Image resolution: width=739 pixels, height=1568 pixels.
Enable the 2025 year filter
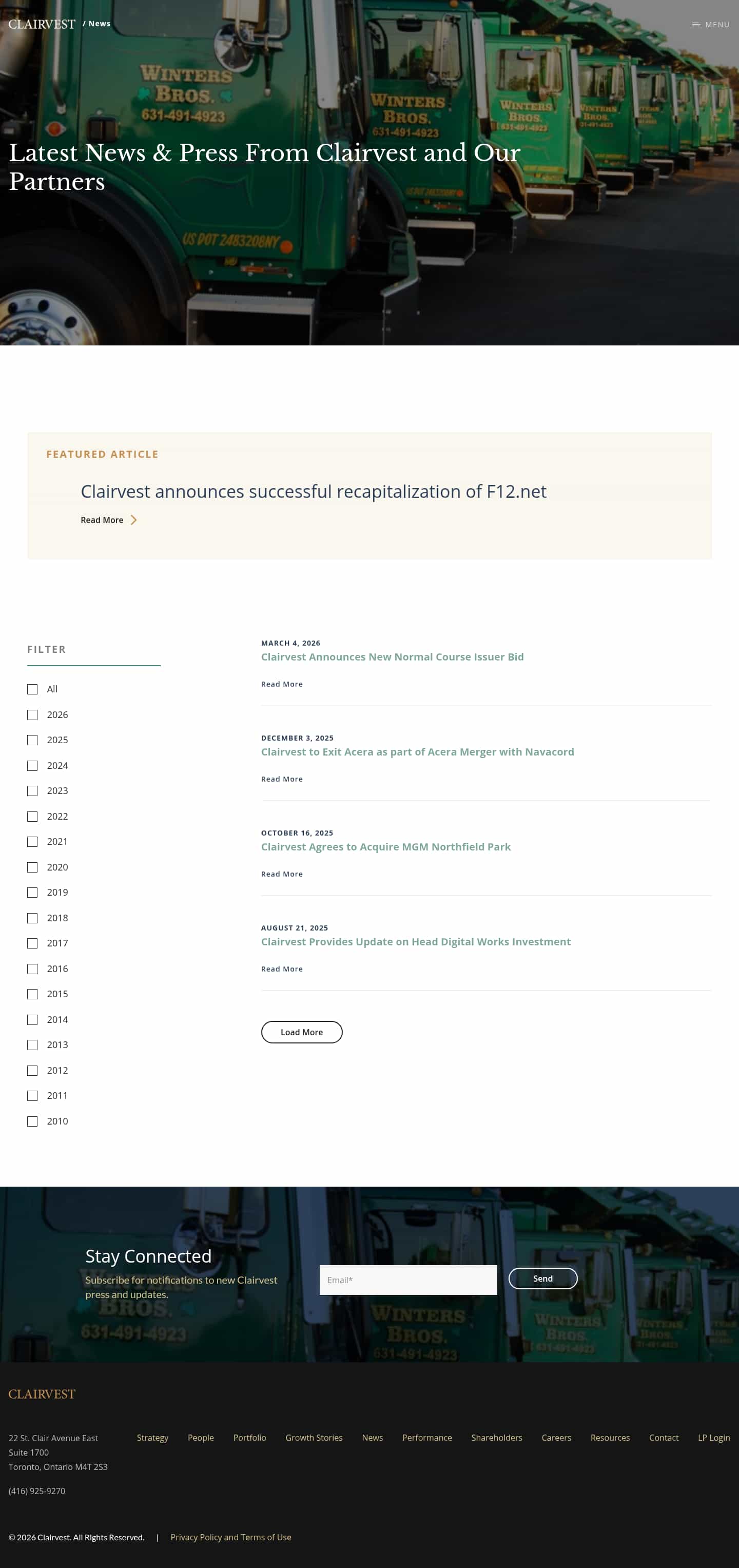[x=32, y=740]
